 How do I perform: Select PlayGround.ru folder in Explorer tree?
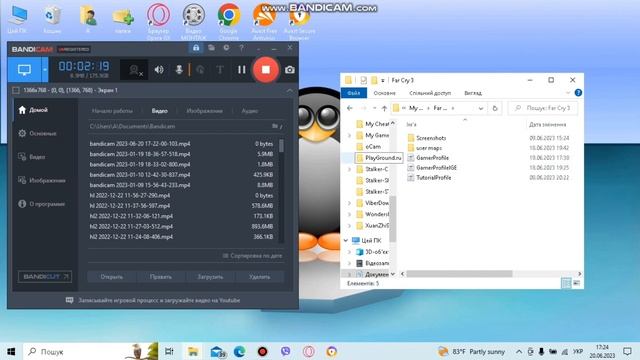point(379,158)
